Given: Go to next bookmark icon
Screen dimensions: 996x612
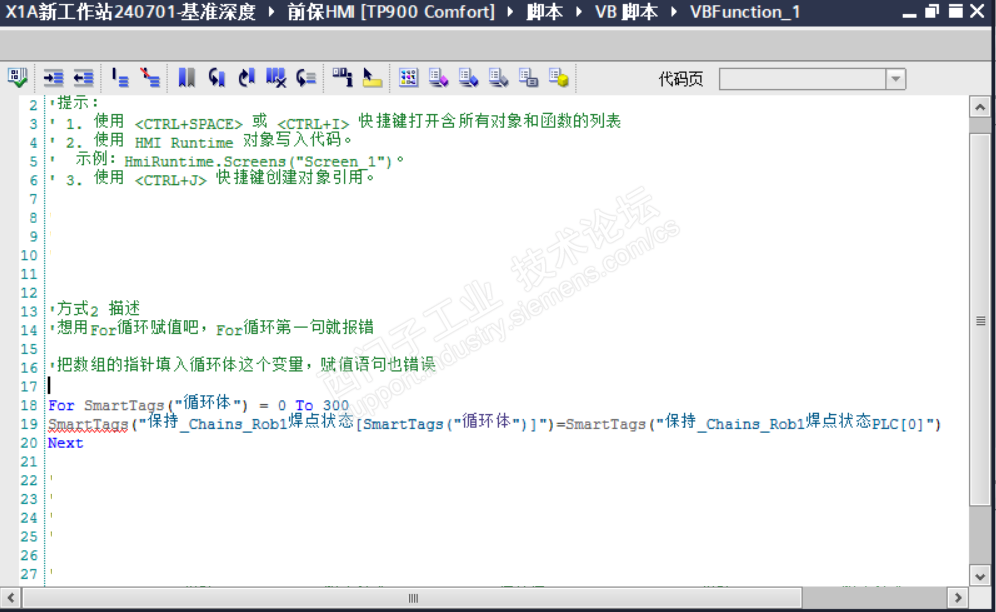Looking at the screenshot, I should click(x=246, y=78).
